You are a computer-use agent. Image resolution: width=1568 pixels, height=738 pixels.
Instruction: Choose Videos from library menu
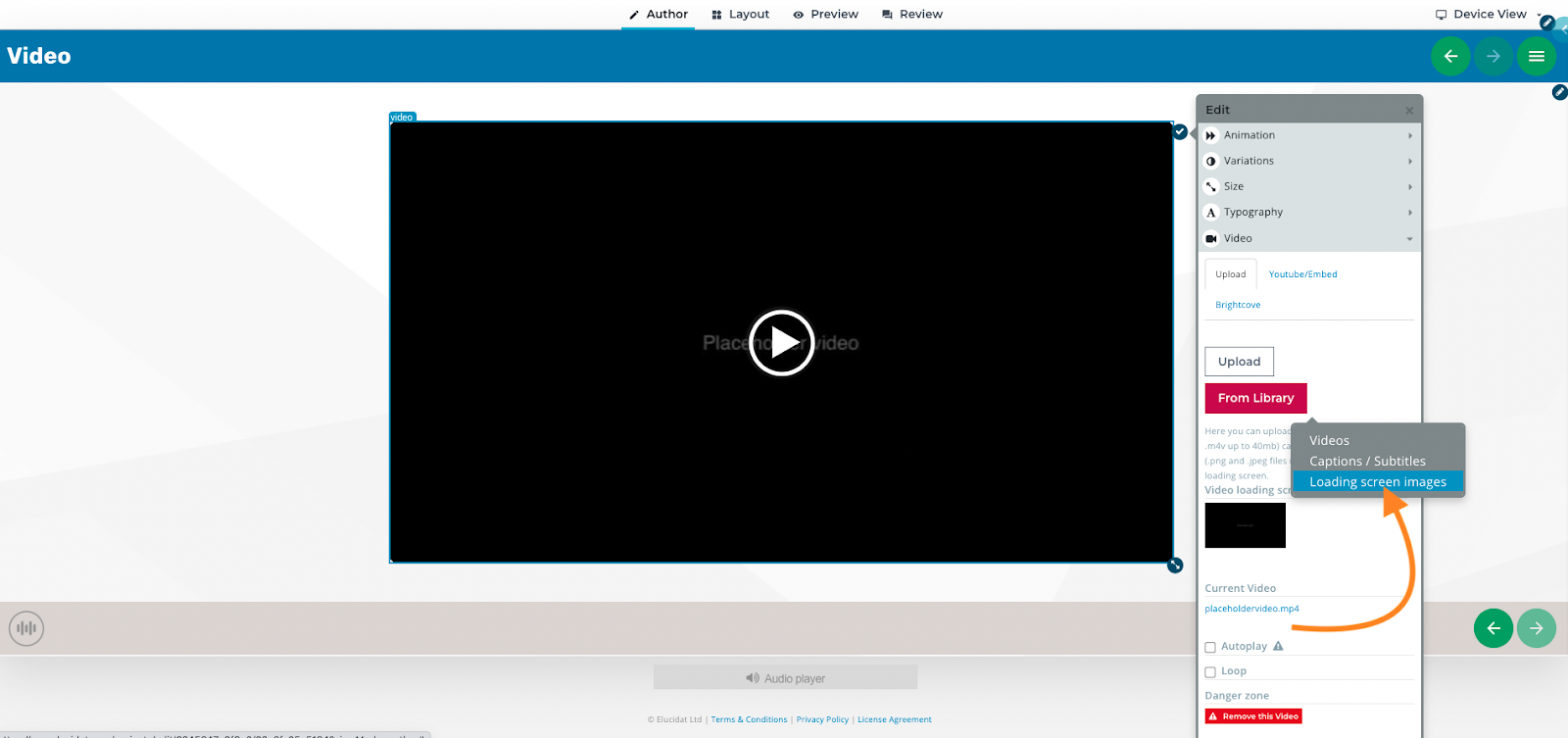pyautogui.click(x=1329, y=440)
